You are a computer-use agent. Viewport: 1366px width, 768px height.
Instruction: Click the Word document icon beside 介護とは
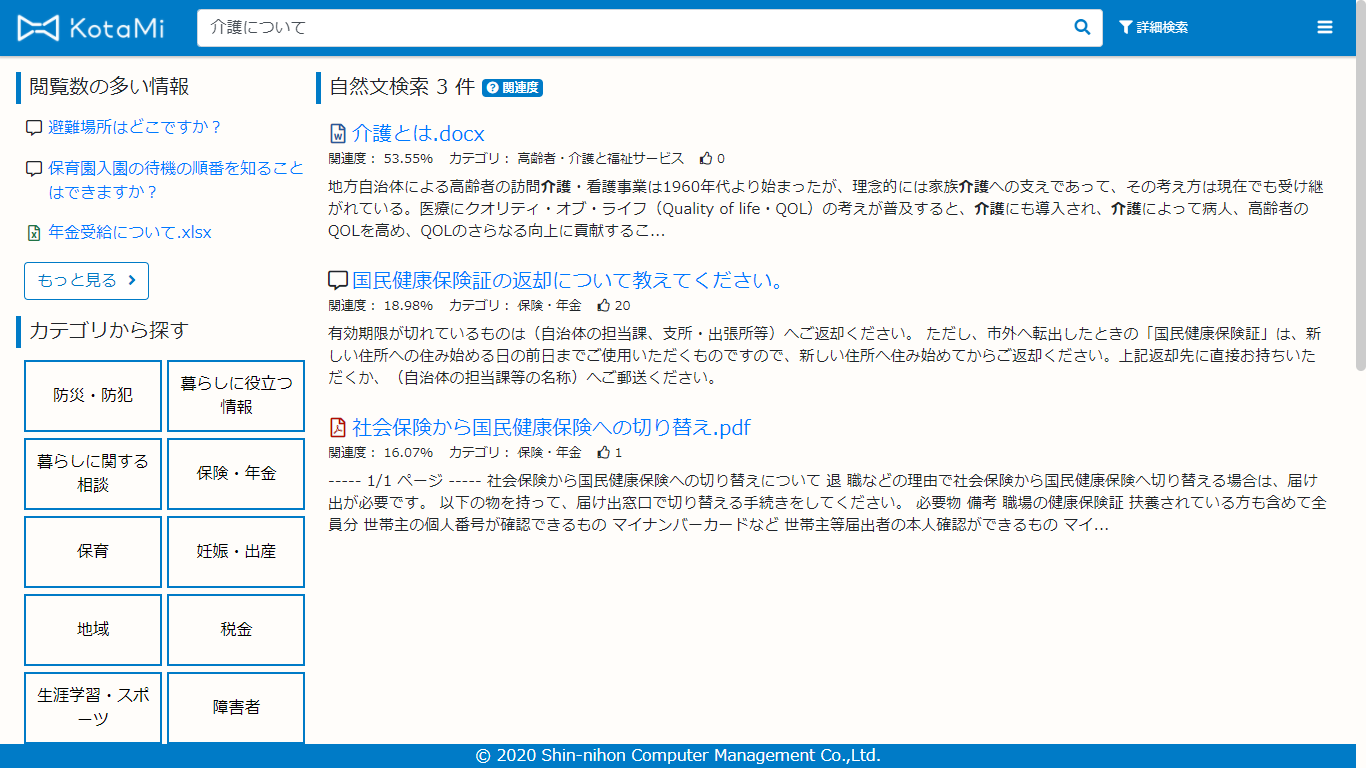coord(338,134)
